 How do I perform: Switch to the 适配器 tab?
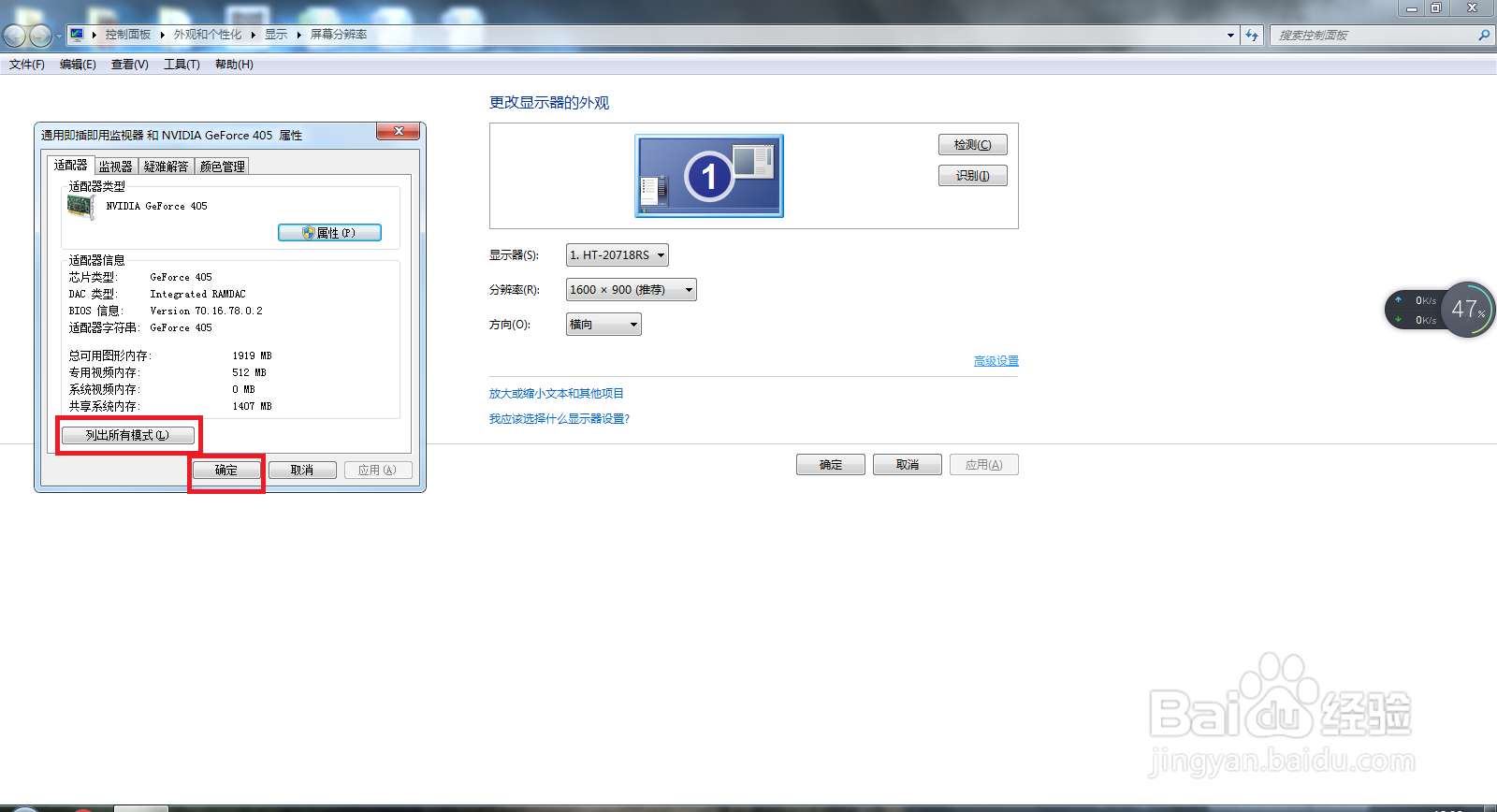71,165
